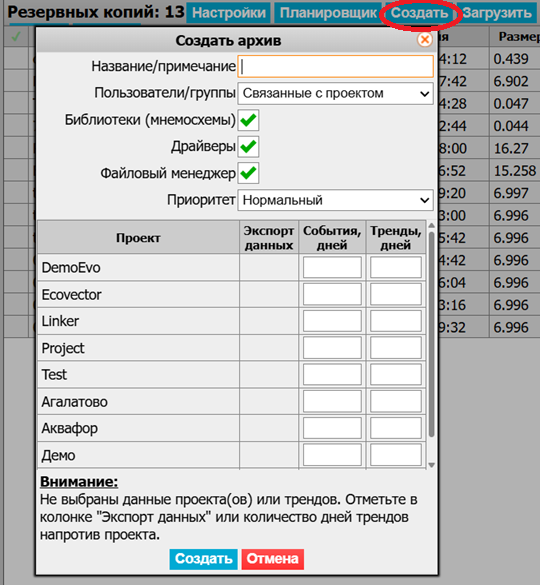Screen dimensions: 540x585
Task: Focus the Название/примечание input field
Action: pos(335,66)
